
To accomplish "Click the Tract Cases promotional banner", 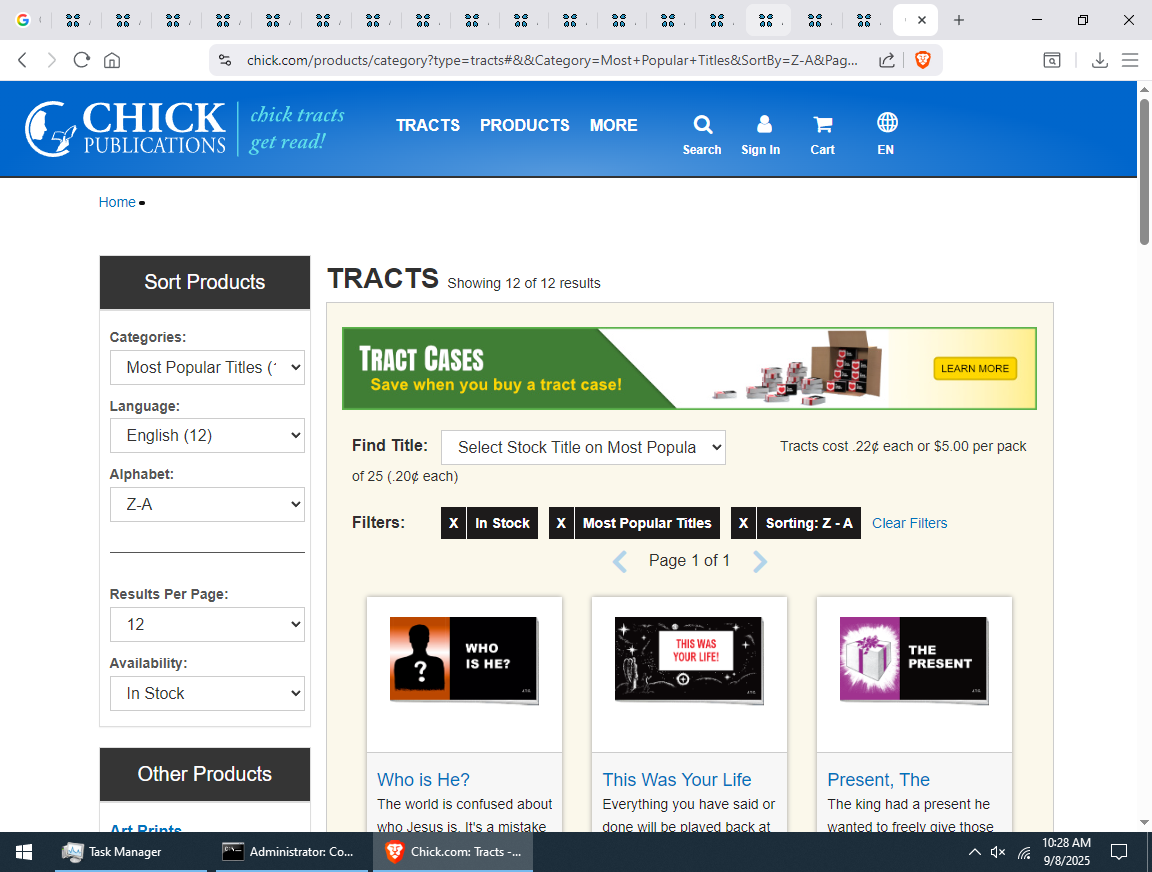I will coord(689,369).
